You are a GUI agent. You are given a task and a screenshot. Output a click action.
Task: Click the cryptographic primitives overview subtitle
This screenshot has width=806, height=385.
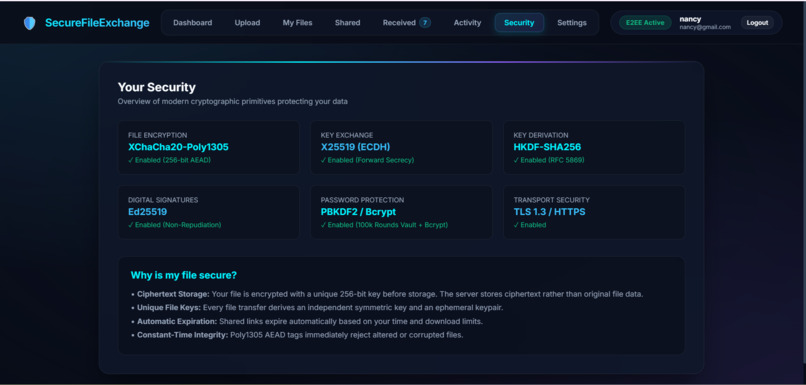(x=232, y=102)
